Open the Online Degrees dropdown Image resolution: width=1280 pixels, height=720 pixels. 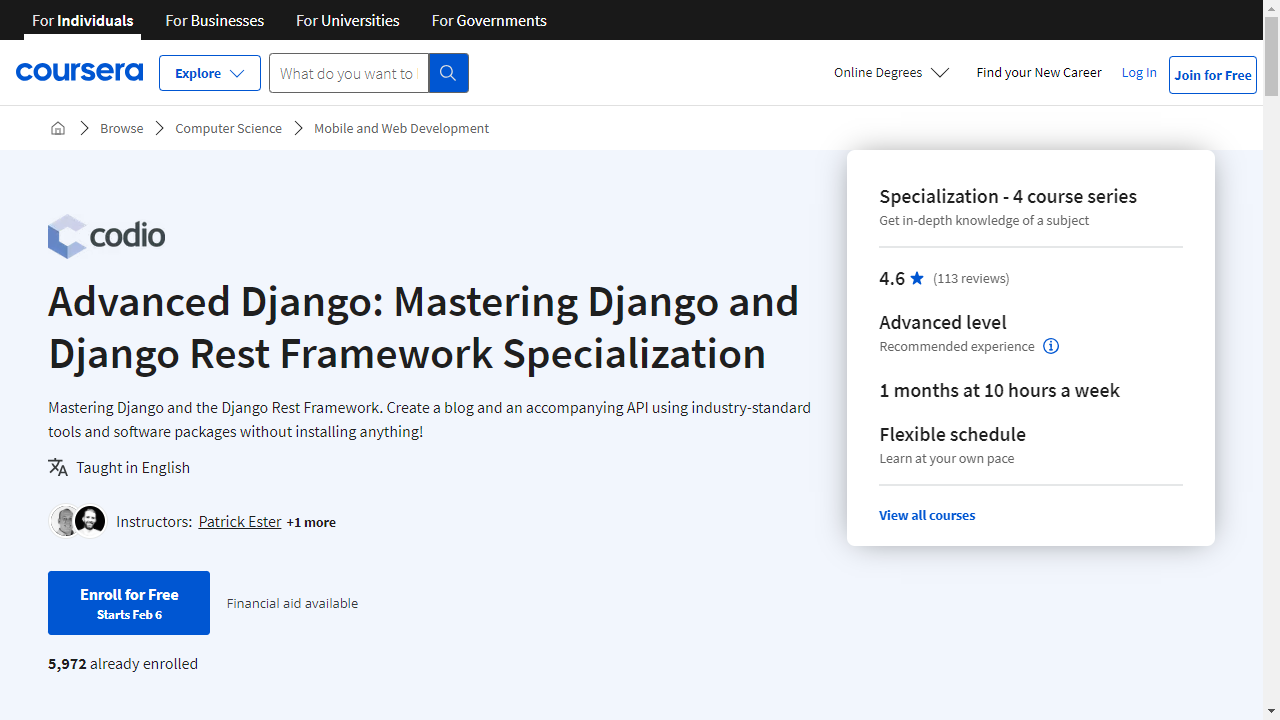[891, 72]
